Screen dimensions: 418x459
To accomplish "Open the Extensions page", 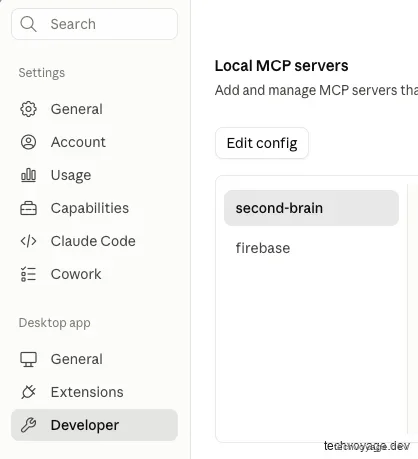I will [94, 392].
